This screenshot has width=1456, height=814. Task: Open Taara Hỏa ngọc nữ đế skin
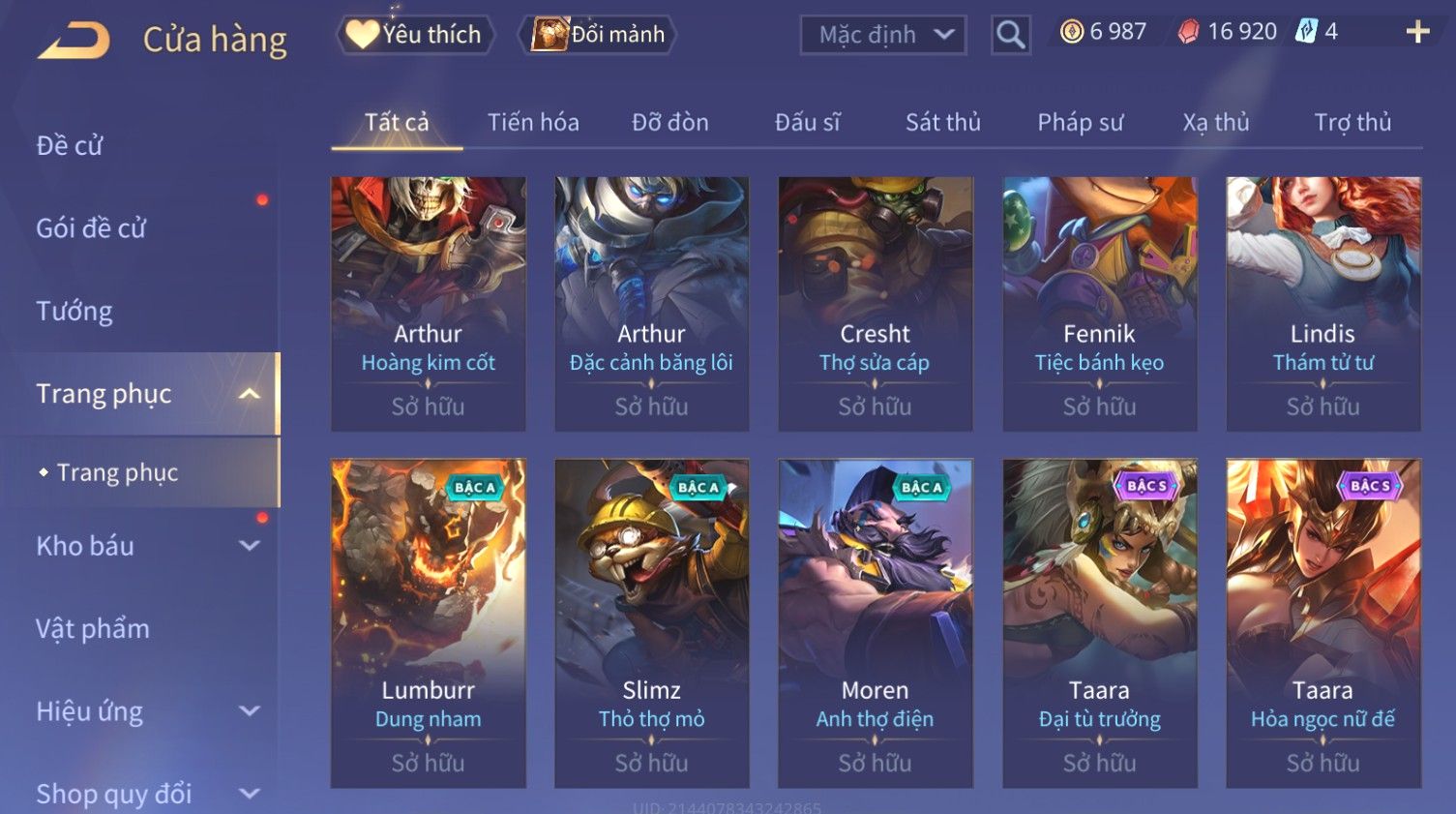point(1322,622)
